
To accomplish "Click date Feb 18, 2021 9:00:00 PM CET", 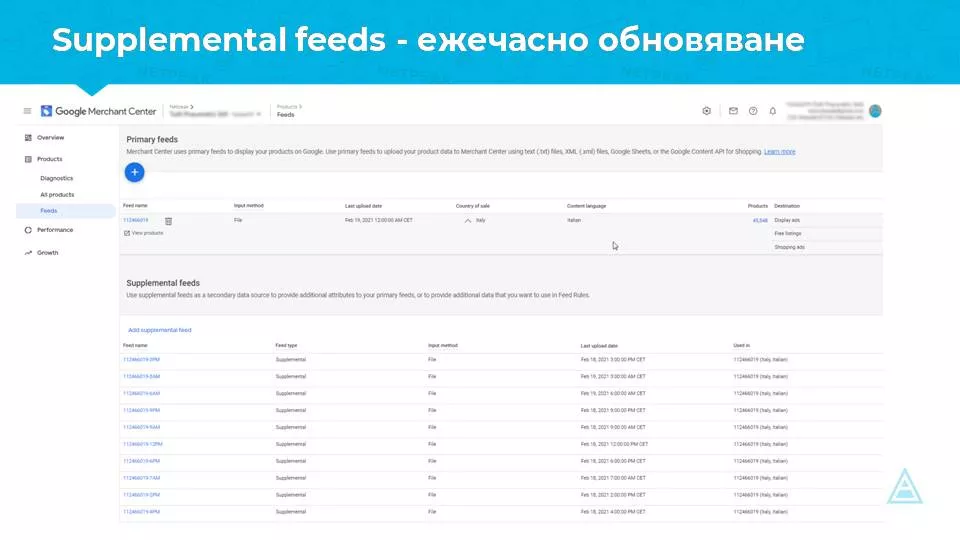I will (x=613, y=411).
